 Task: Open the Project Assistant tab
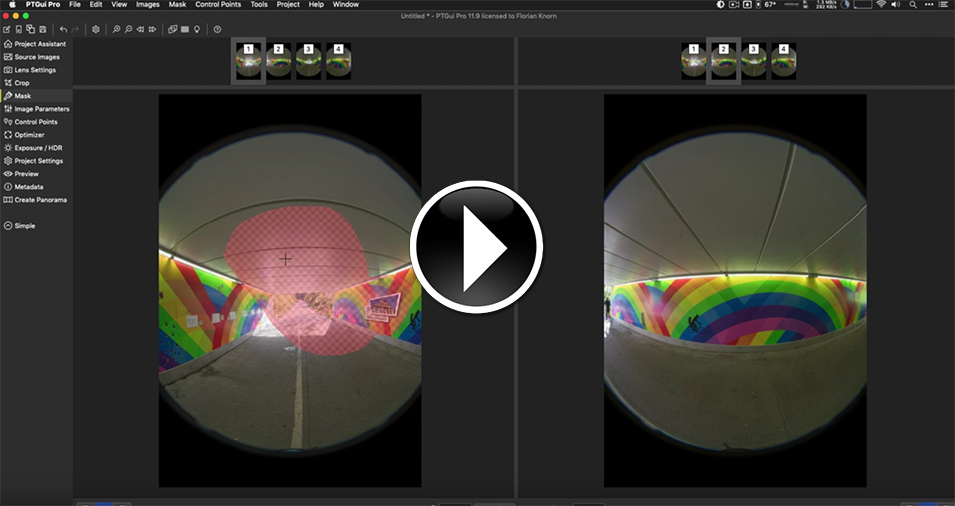[36, 44]
